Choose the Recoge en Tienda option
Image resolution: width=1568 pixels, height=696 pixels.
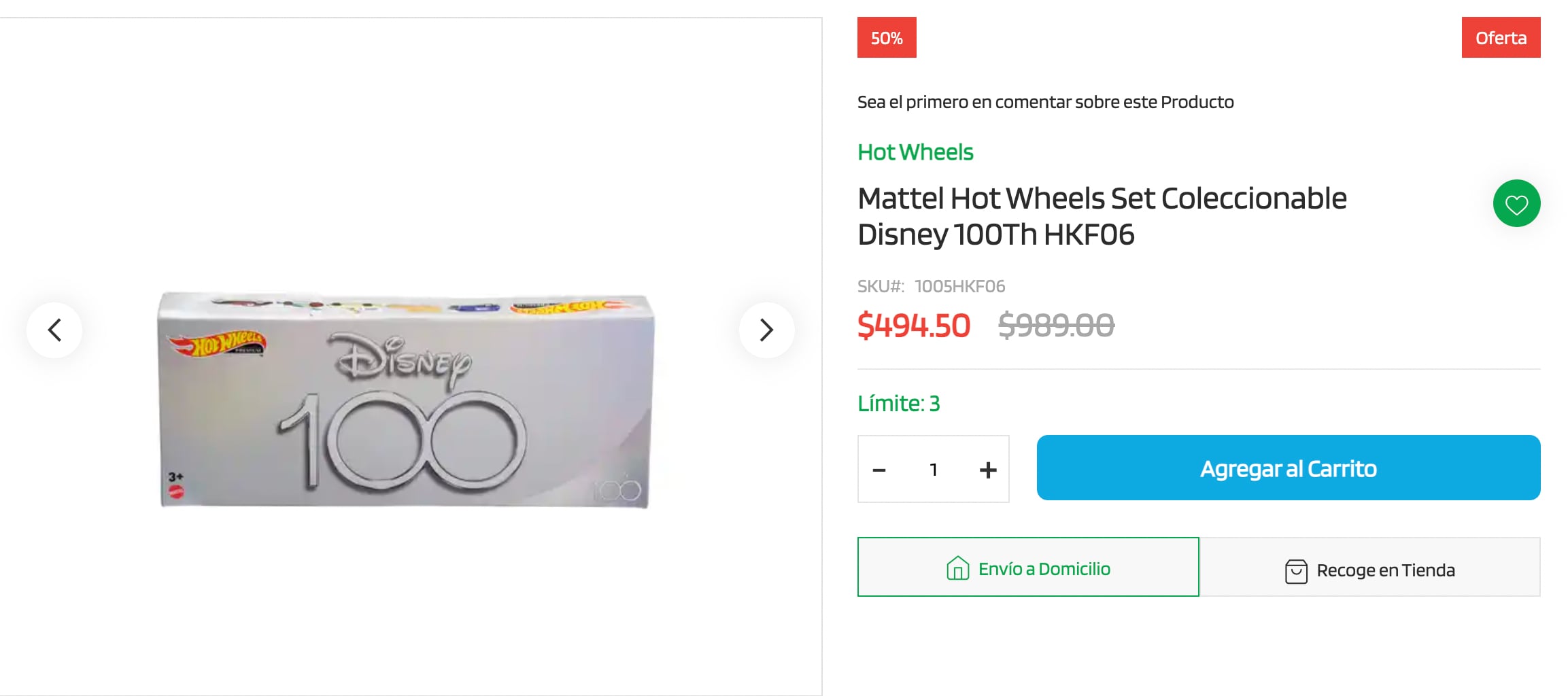[1369, 570]
